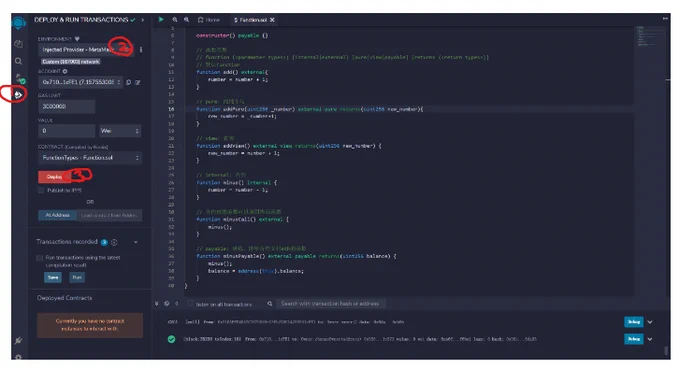Screen dimensions: 680x369
Task: Close the Function.sol editor tab
Action: (272, 20)
